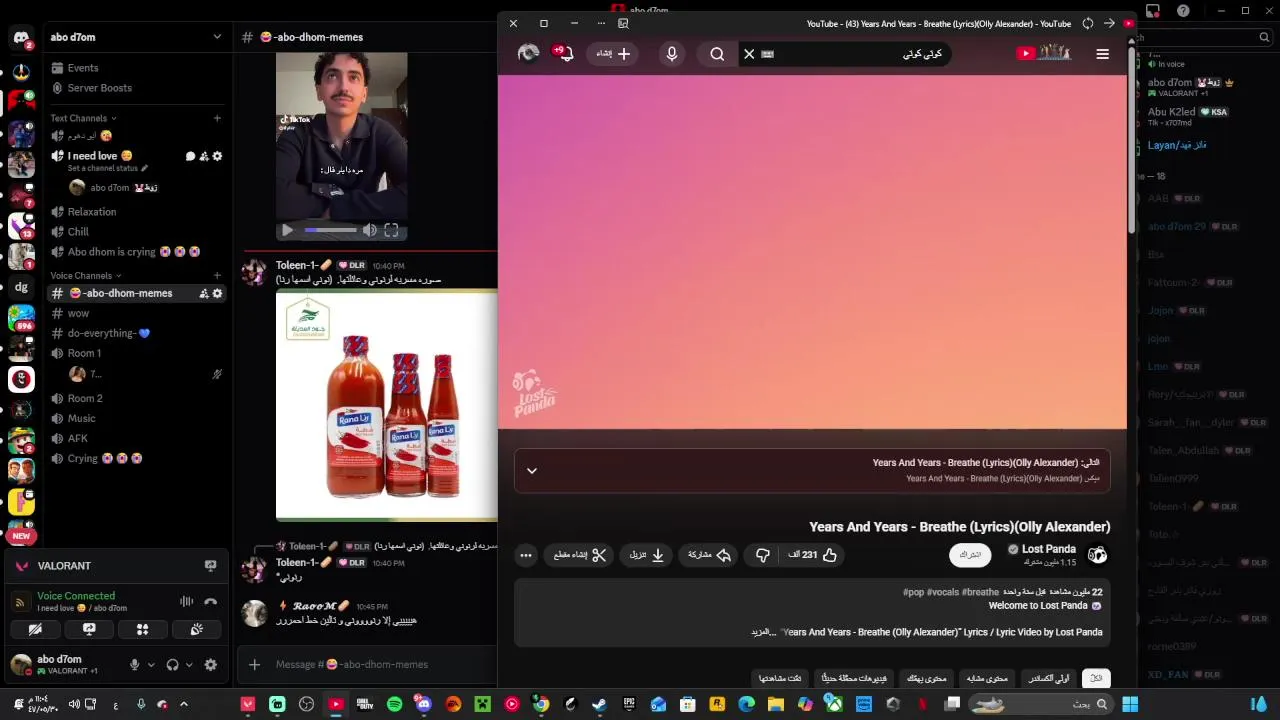This screenshot has width=1280, height=720.
Task: Share the Breathe lyrics video
Action: pyautogui.click(x=709, y=555)
